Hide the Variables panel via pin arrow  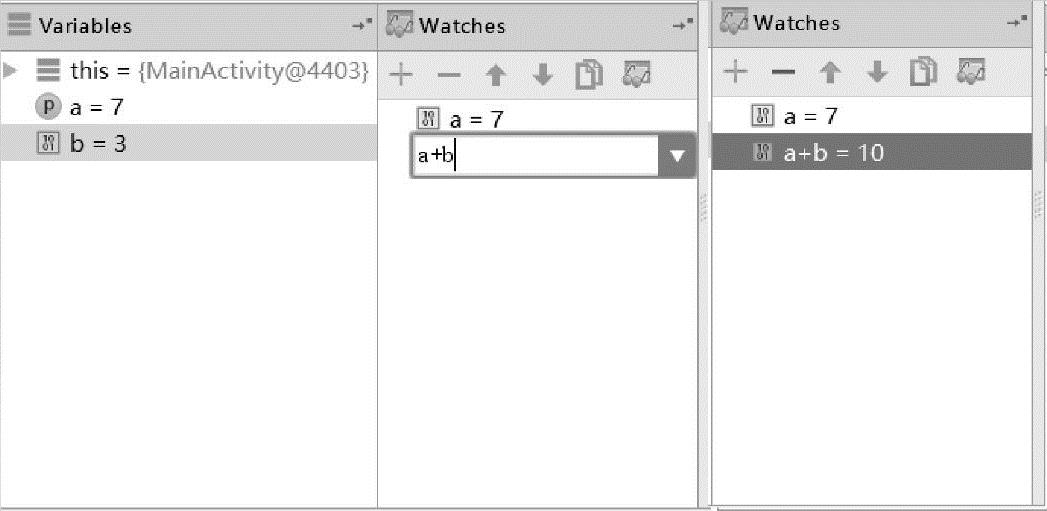pyautogui.click(x=363, y=25)
